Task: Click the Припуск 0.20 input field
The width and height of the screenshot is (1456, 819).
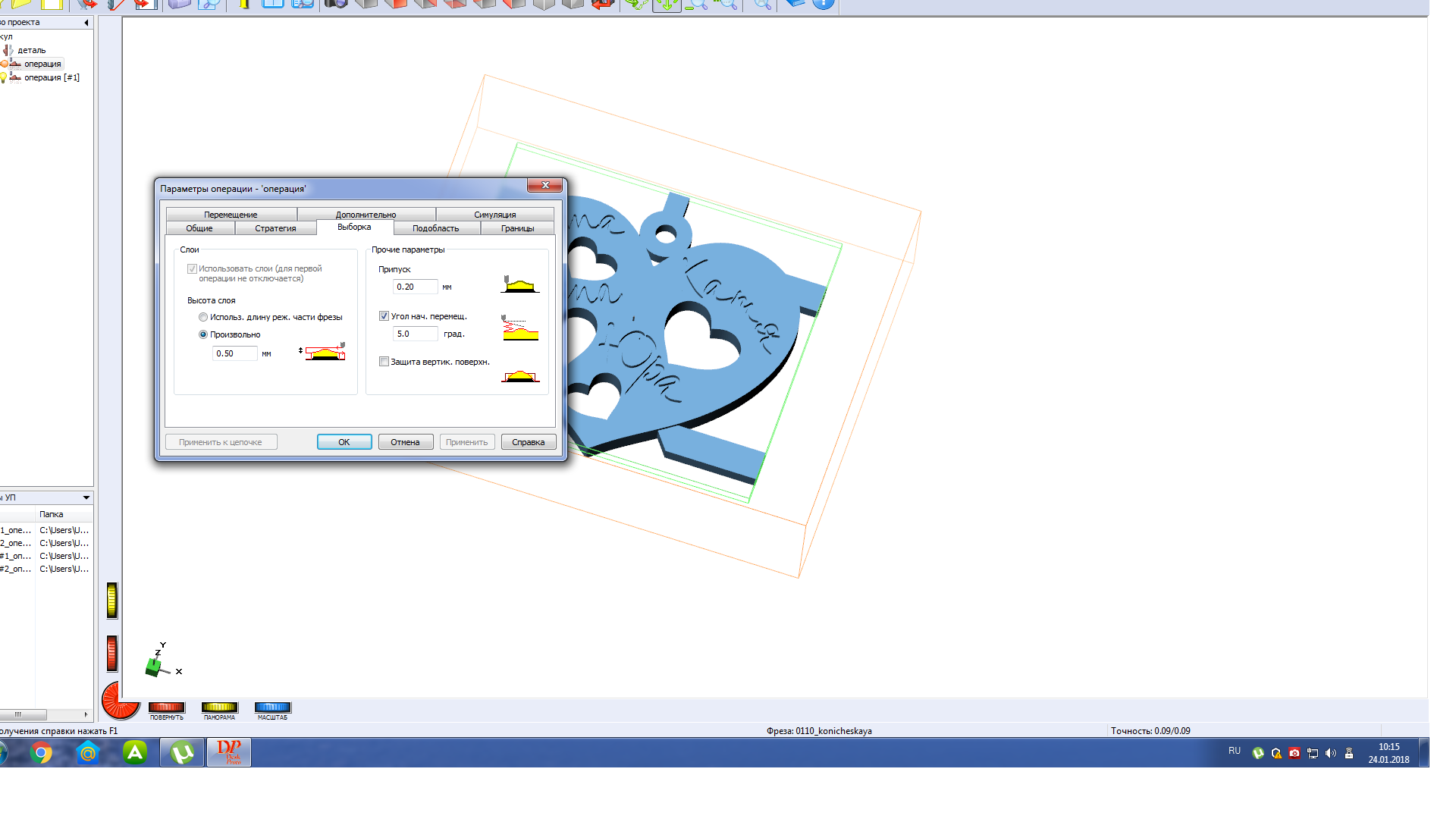Action: pos(415,287)
